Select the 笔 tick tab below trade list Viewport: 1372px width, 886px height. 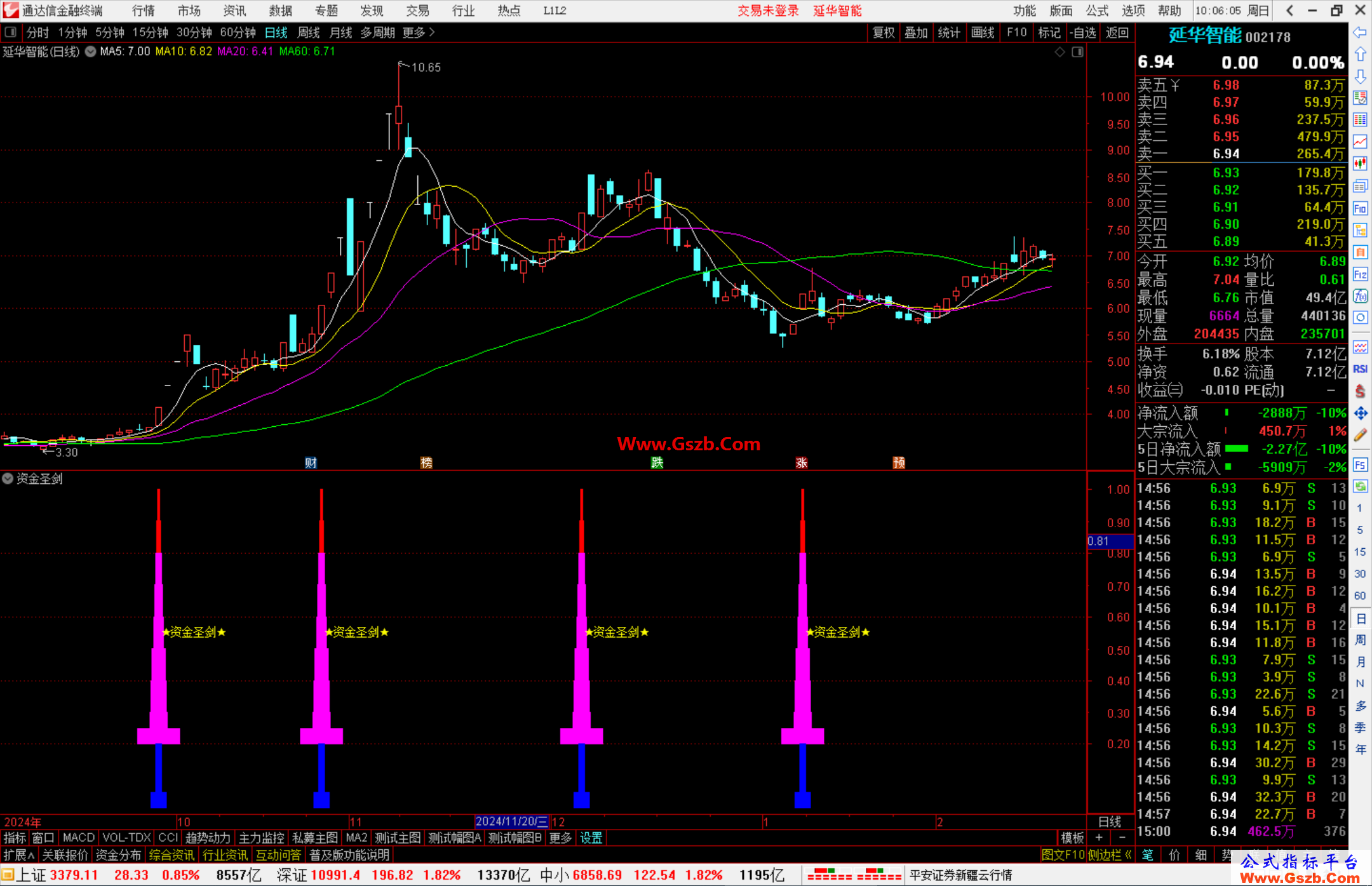click(x=1148, y=855)
